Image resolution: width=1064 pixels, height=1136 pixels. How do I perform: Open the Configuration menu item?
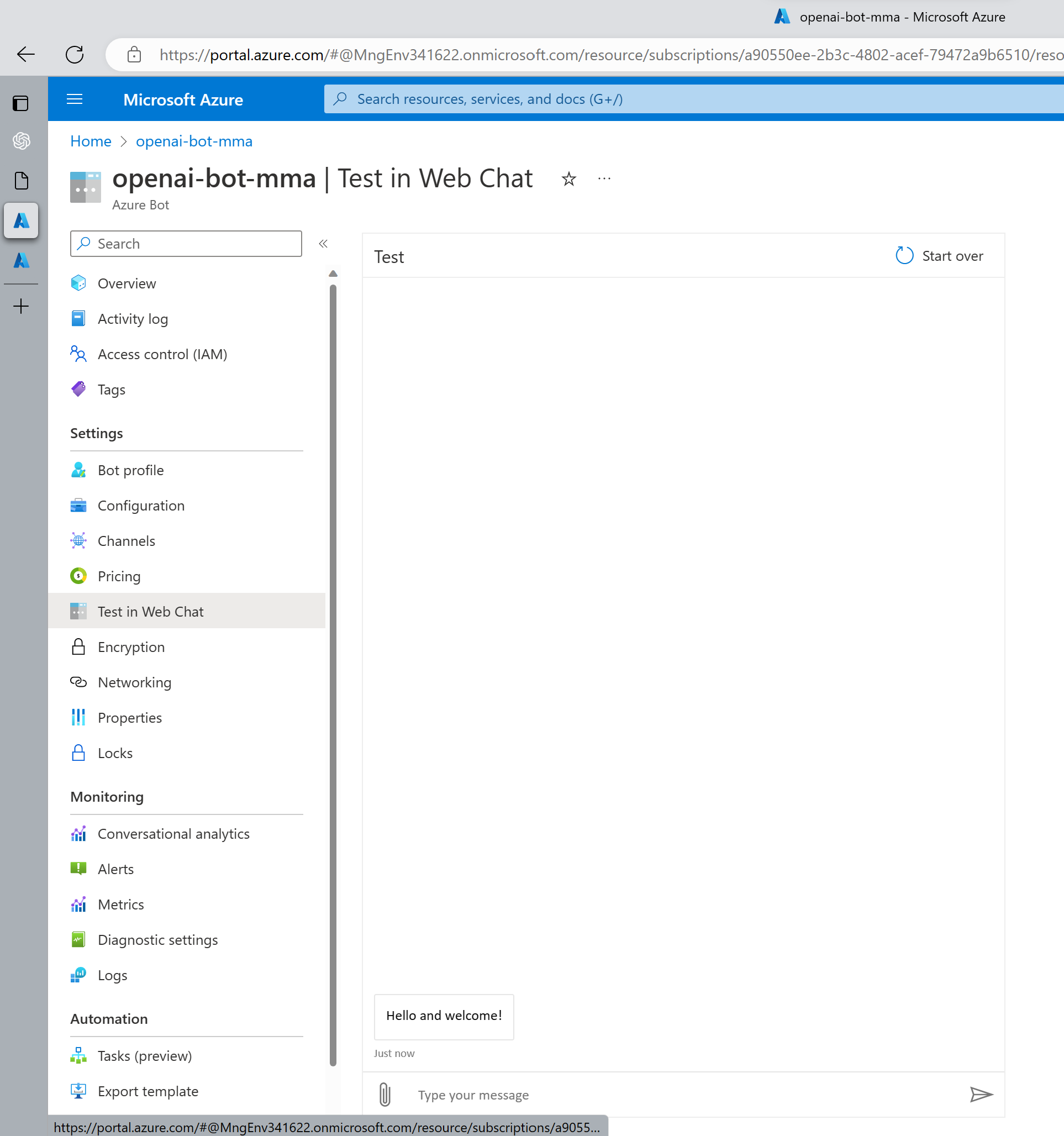click(140, 506)
